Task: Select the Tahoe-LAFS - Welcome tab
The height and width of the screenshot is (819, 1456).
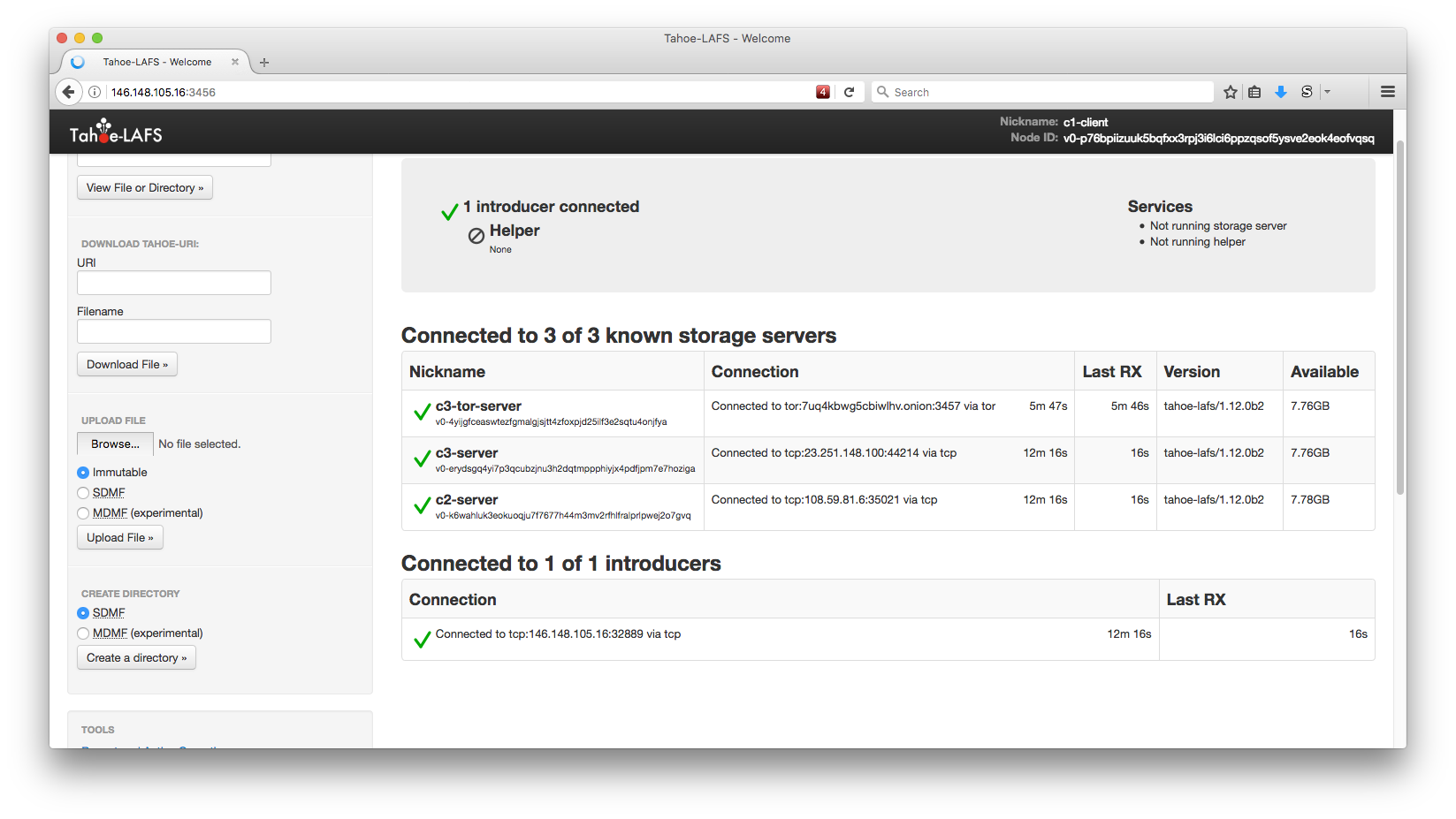Action: pos(156,62)
